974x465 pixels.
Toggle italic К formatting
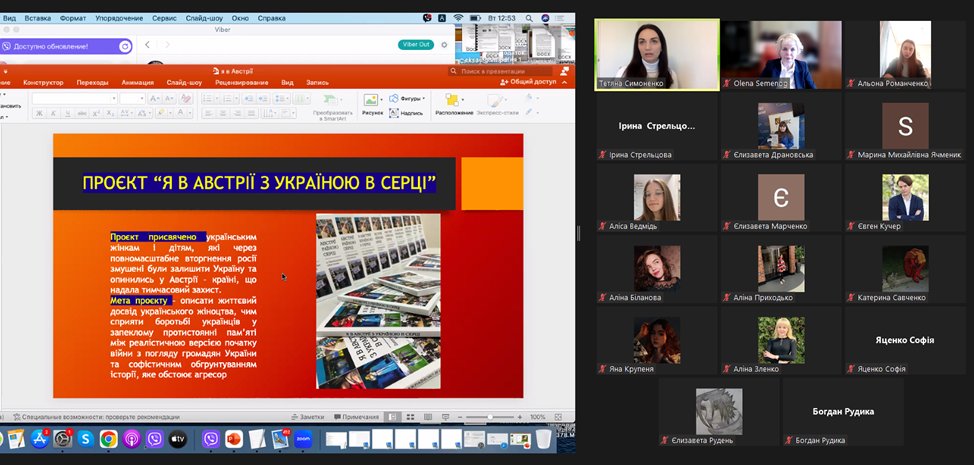pyautogui.click(x=53, y=113)
